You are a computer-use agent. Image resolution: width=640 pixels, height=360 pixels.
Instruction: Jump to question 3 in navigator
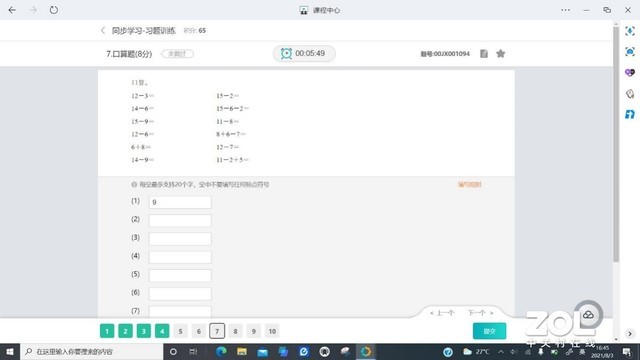click(x=144, y=331)
